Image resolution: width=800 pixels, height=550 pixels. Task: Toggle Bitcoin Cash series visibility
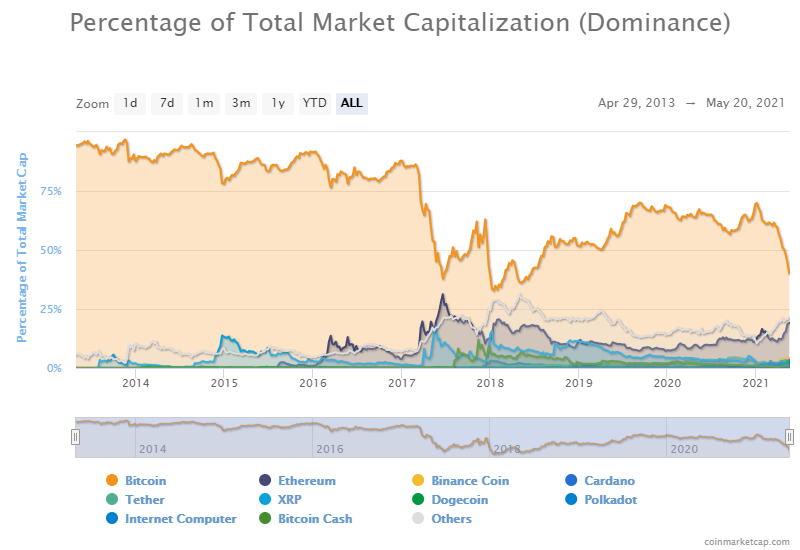tap(314, 519)
